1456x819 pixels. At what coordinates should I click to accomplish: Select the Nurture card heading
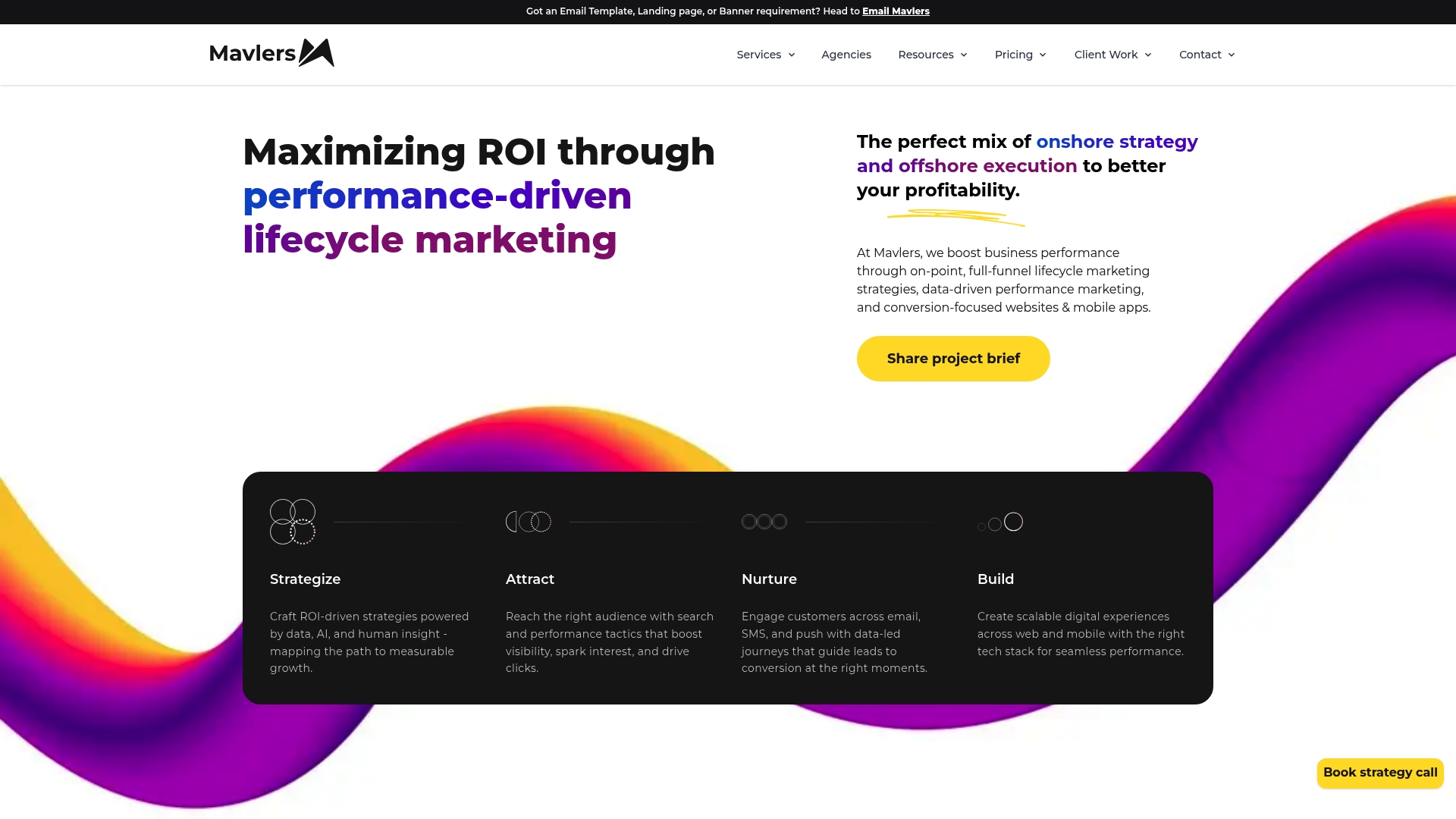coord(769,579)
